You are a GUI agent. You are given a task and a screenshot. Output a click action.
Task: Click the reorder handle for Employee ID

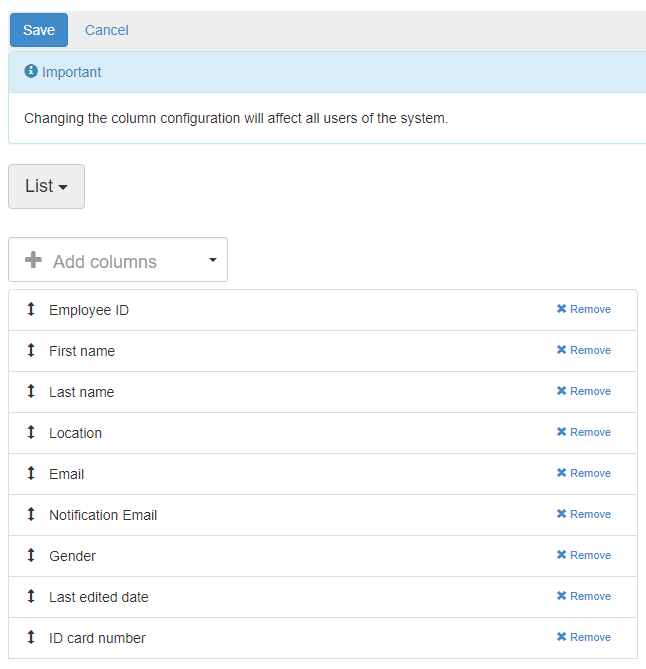tap(31, 310)
